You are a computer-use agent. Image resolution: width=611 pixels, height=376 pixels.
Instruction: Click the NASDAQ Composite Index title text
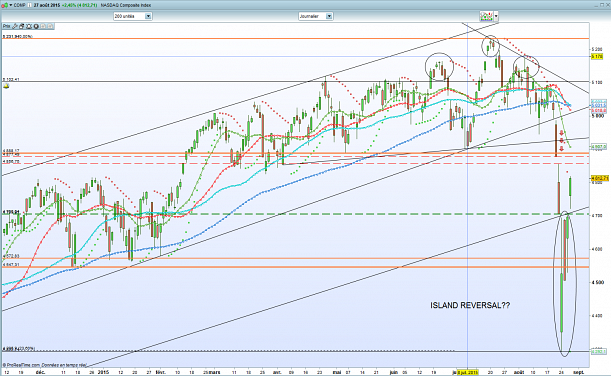tap(126, 5)
